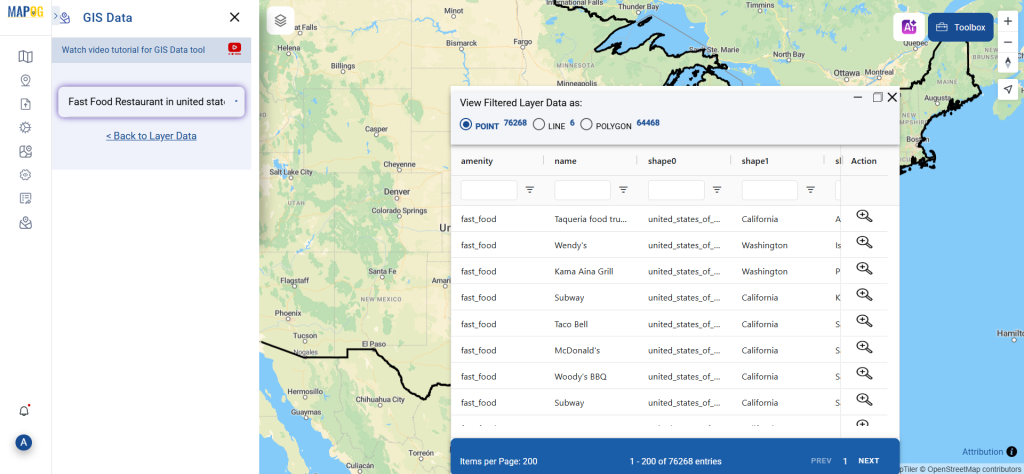Open the YouTube video tutorial icon
Screen dimensions: 1024x474
[234, 48]
